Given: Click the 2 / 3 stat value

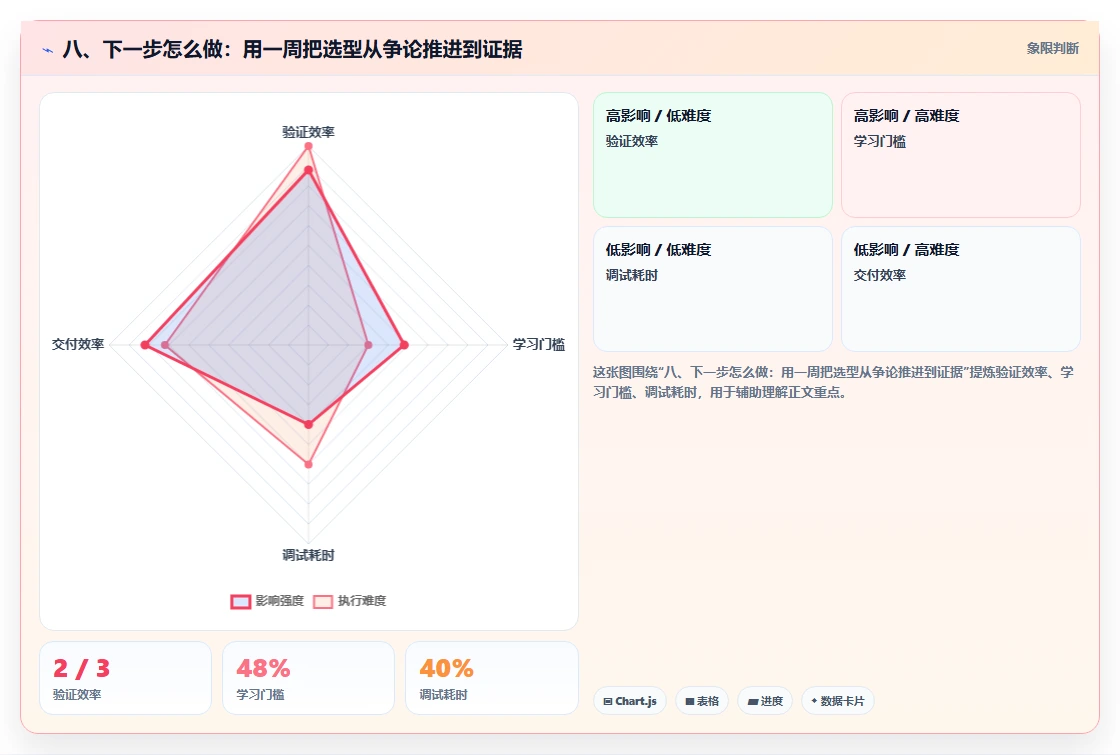Looking at the screenshot, I should tap(81, 669).
